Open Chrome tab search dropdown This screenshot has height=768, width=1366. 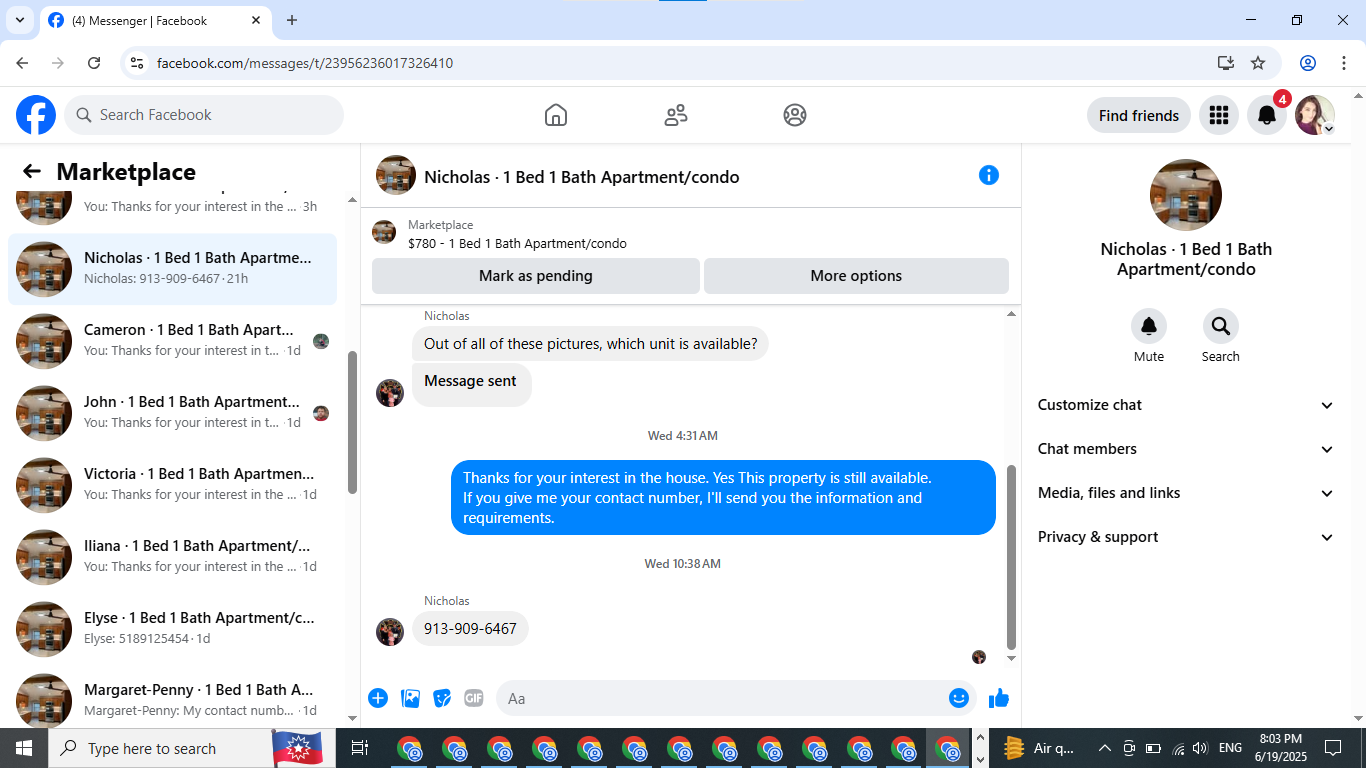tap(19, 20)
